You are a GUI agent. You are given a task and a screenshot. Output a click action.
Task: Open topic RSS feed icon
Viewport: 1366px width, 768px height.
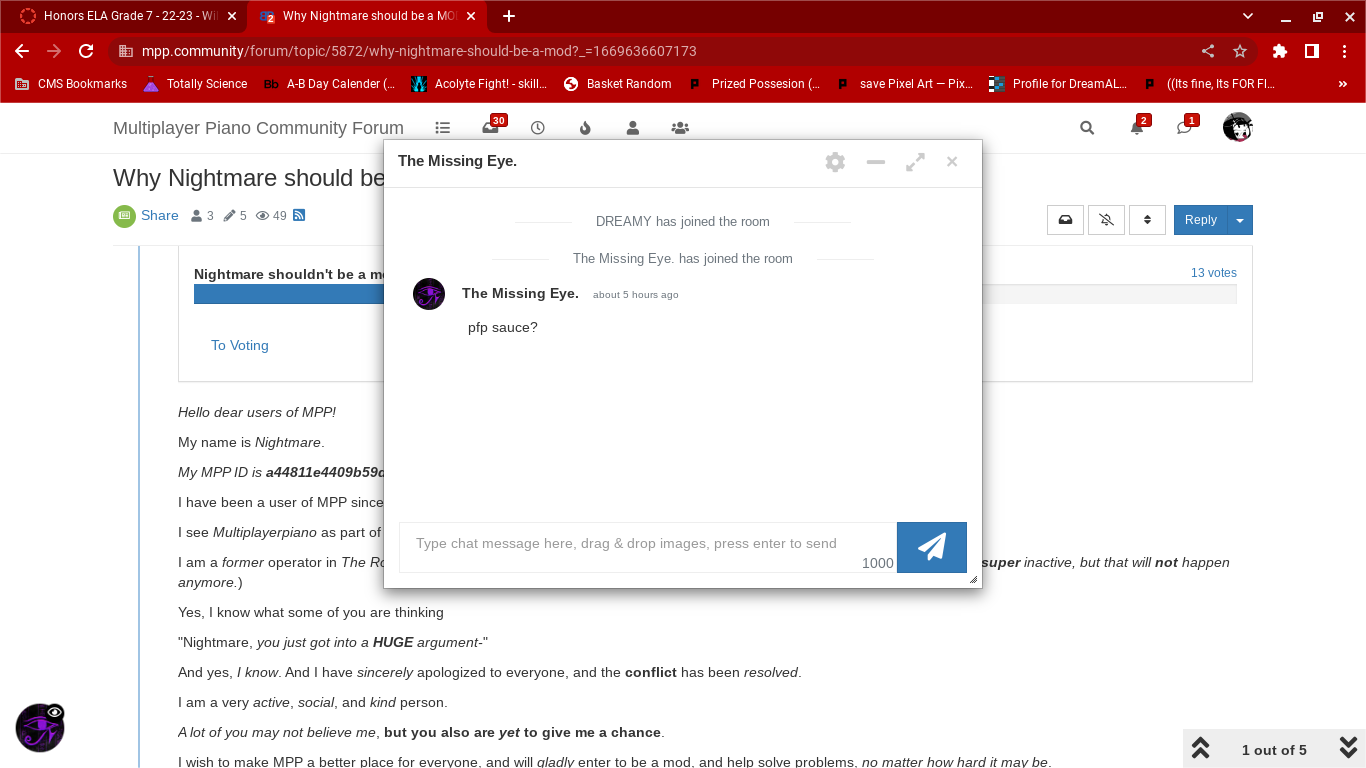299,215
